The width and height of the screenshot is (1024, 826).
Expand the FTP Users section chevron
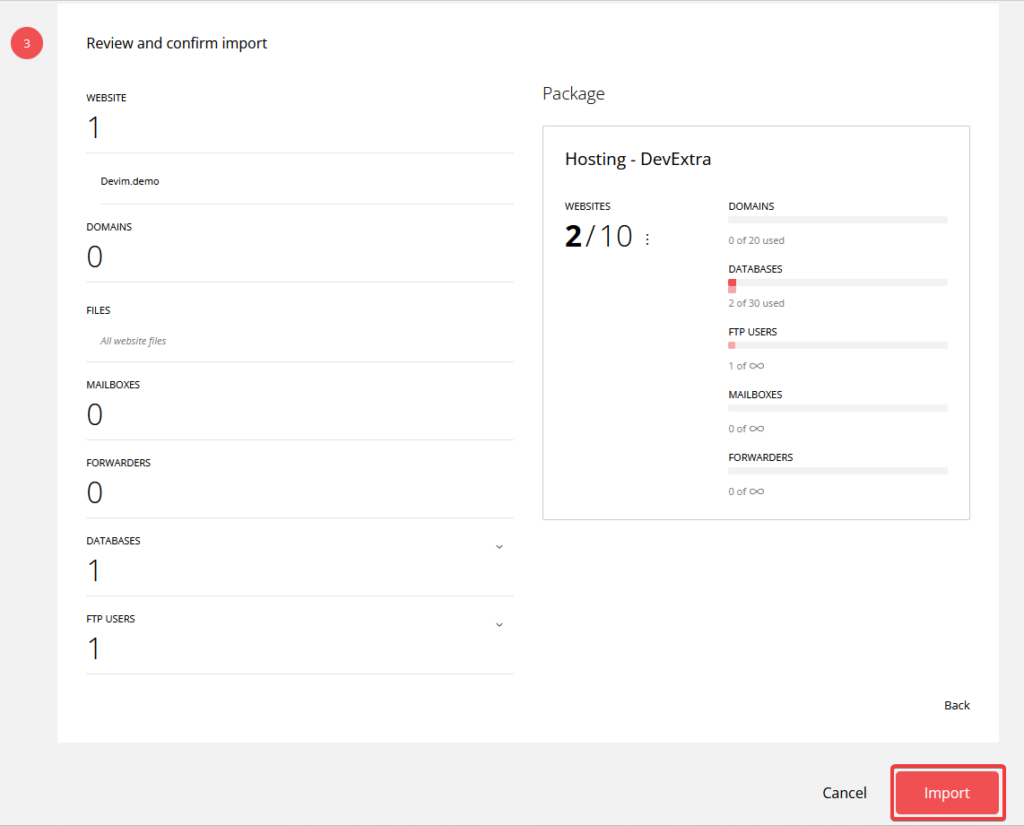click(499, 625)
